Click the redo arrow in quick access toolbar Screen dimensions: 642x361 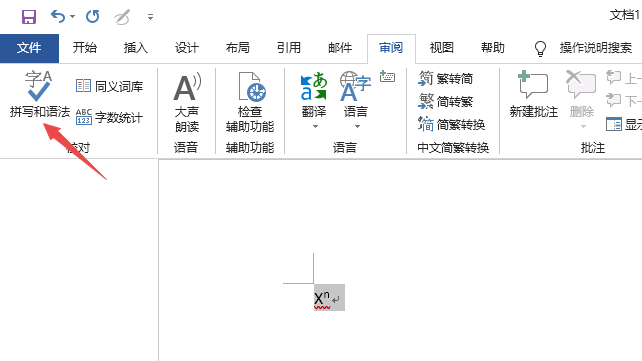(x=93, y=17)
